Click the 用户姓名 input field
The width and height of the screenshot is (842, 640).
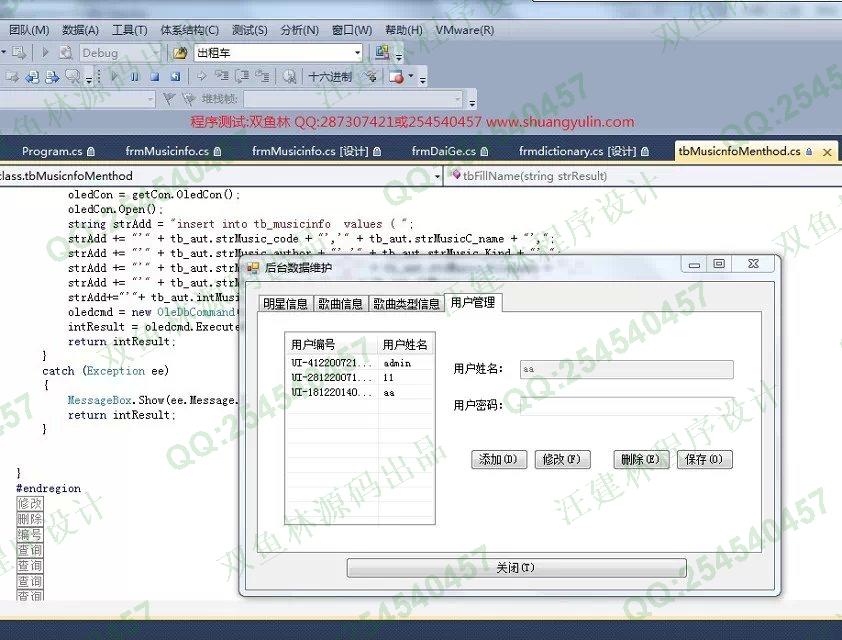627,369
